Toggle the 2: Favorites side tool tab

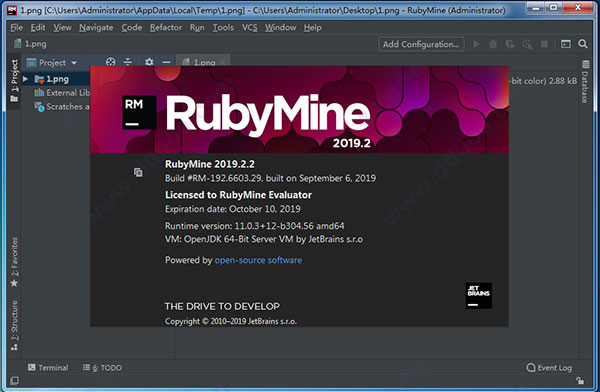pos(14,262)
